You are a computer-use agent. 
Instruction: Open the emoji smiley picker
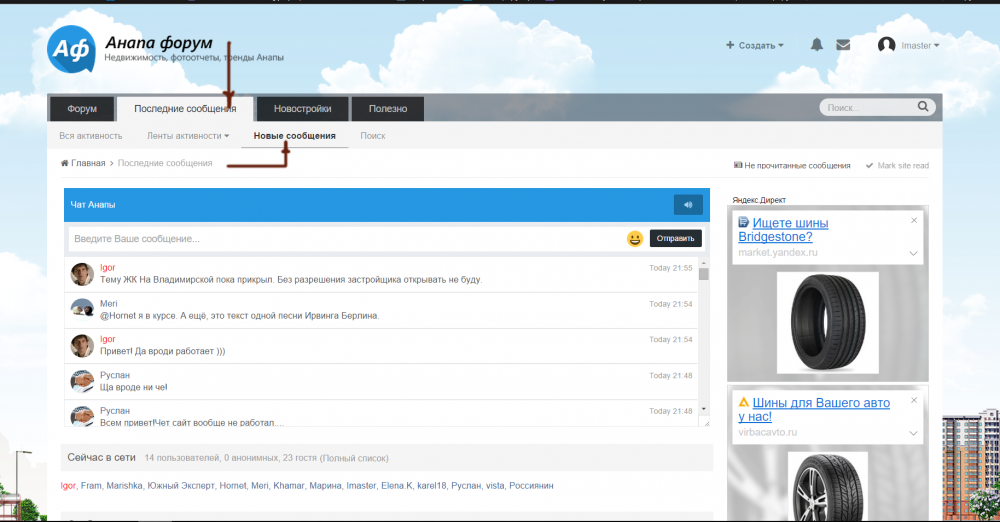[x=635, y=239]
